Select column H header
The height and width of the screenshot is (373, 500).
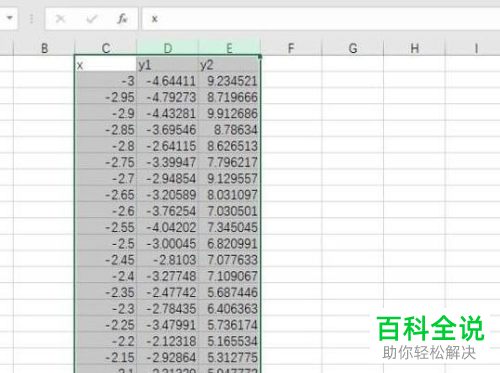pyautogui.click(x=415, y=48)
